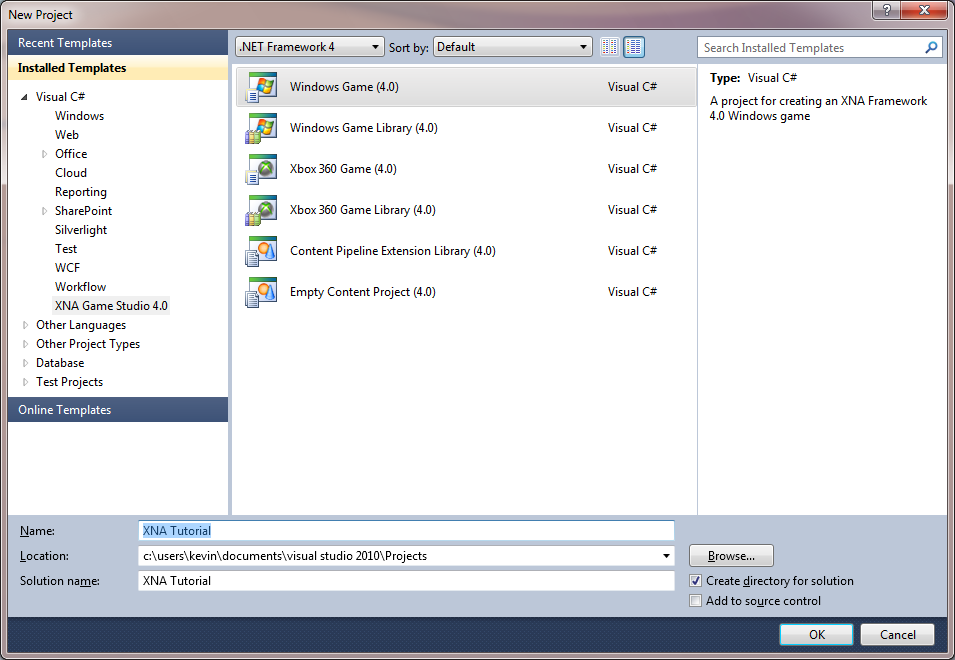Viewport: 955px width, 660px height.
Task: Select the Other Languages tree label
Action: pos(81,325)
